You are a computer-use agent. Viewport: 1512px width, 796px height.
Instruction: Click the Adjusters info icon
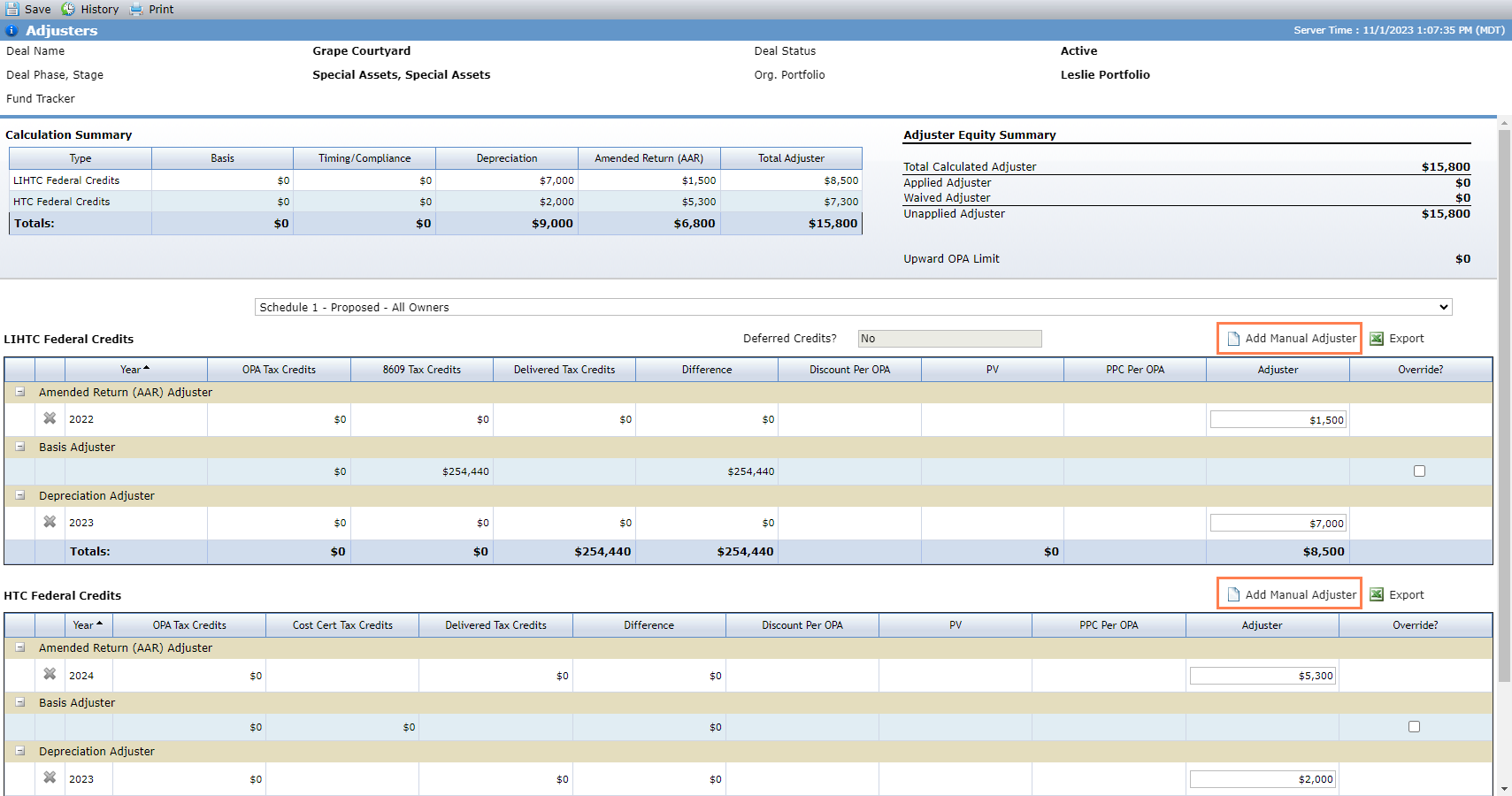(12, 30)
